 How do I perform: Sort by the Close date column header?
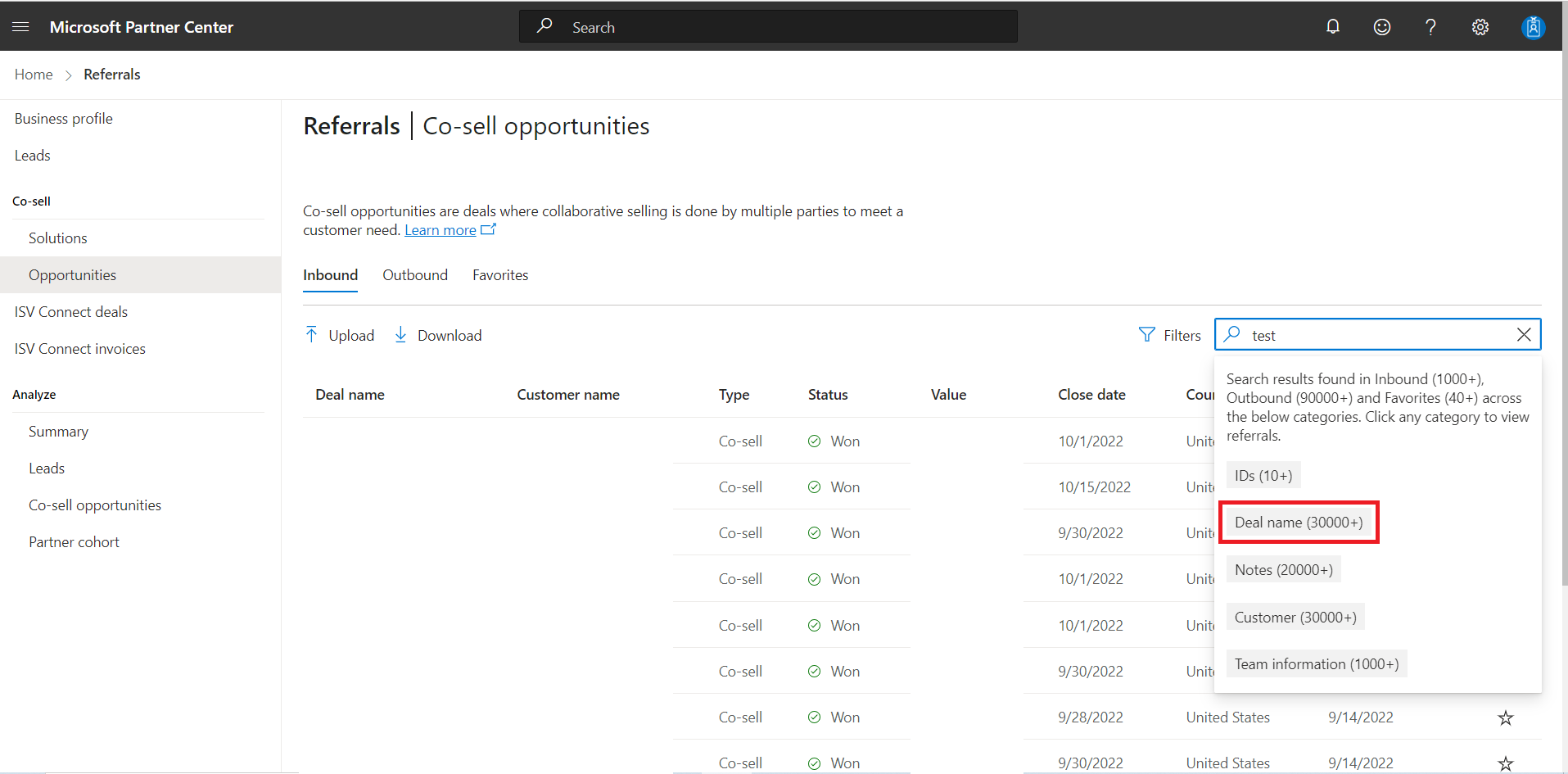(1092, 395)
